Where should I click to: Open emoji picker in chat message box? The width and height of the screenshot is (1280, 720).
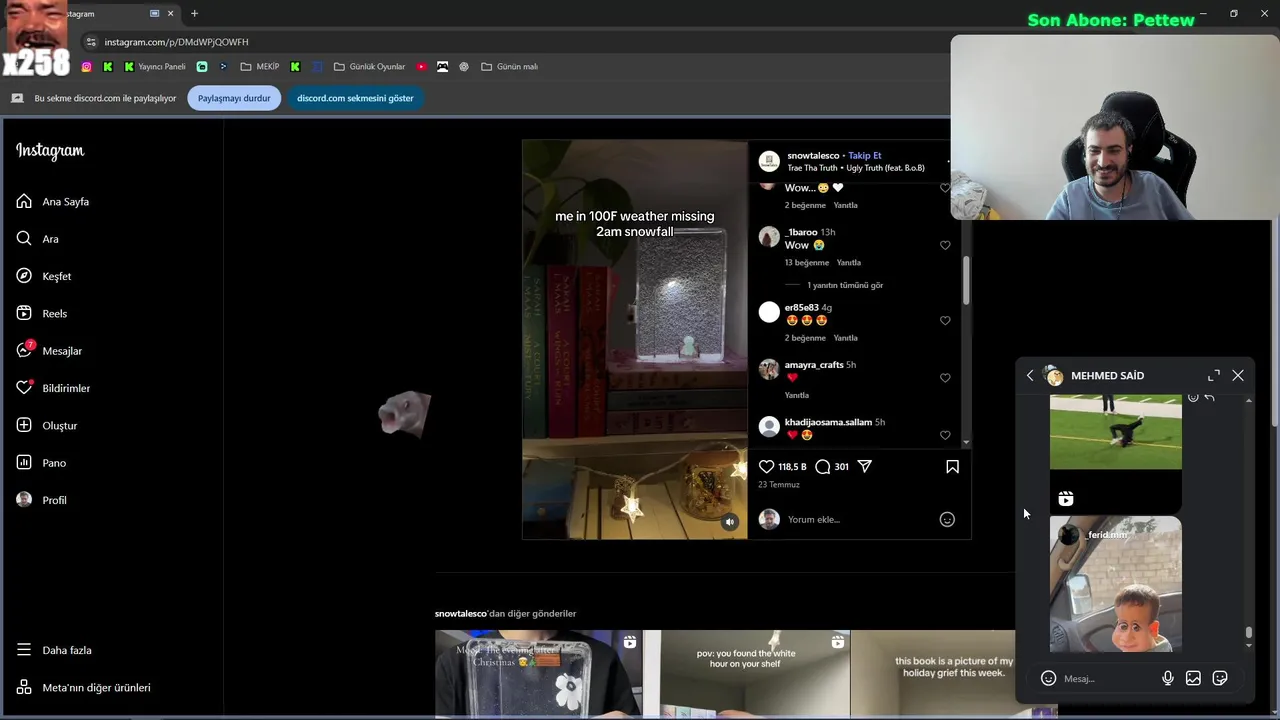[1048, 679]
